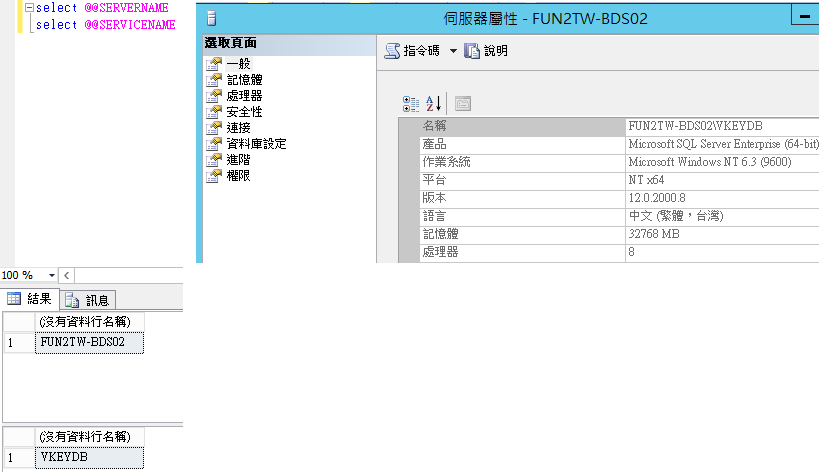Click value Microsoft Windows NT 6.3 (9600)
Viewport: 819px width, 472px height.
710,162
